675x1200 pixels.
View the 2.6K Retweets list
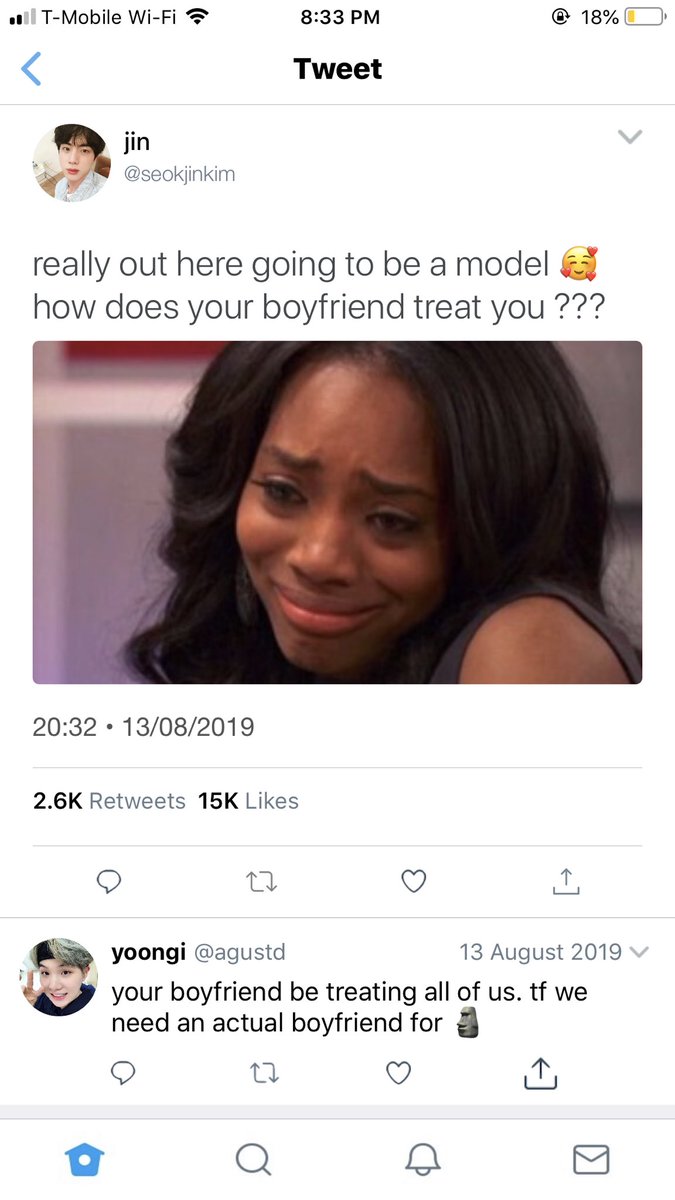tap(109, 801)
